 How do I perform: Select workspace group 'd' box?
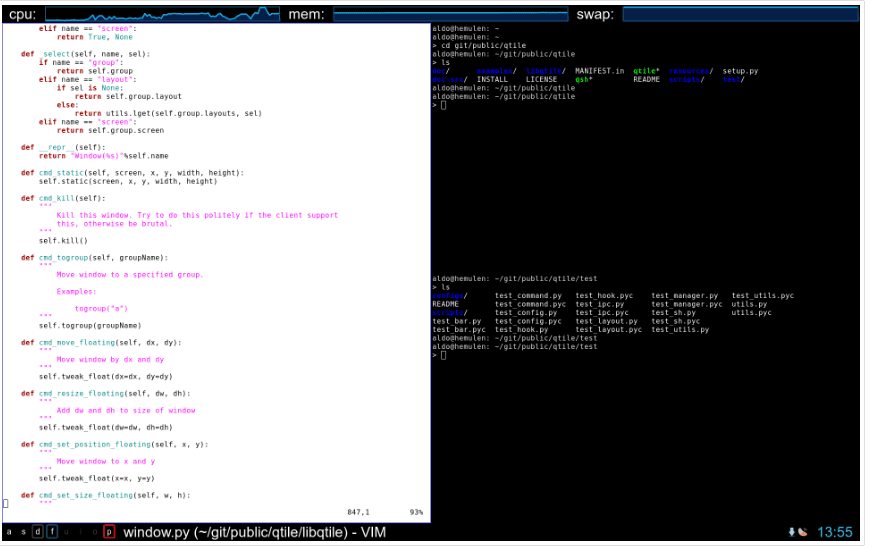[37, 532]
